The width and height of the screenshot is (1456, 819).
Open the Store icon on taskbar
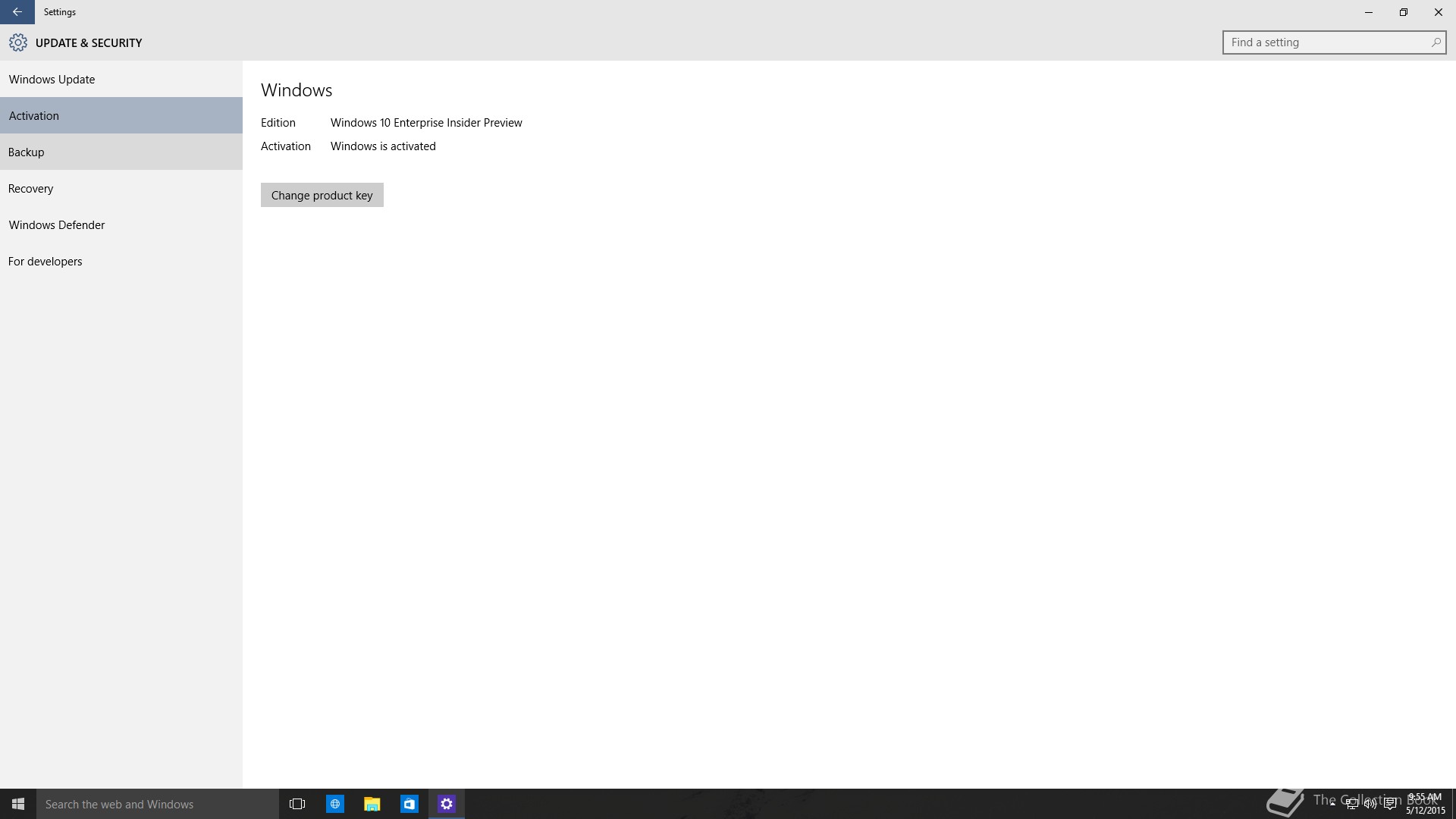pos(409,804)
